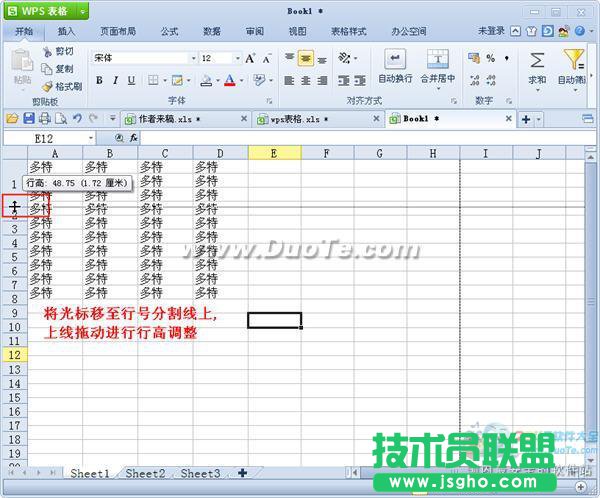Open the 页面布局 (Page Layout) ribbon tab
The width and height of the screenshot is (600, 498).
(117, 32)
